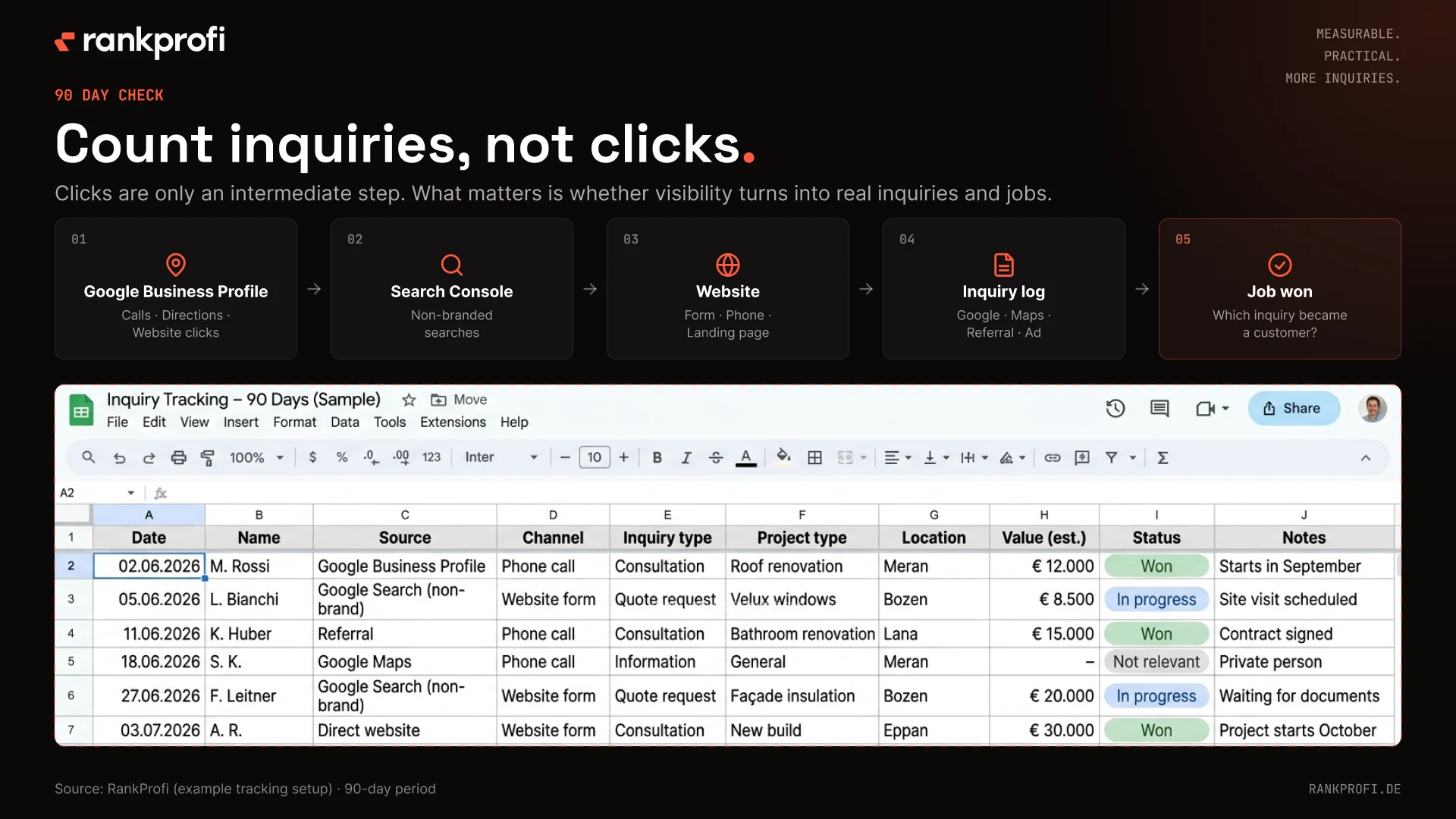The width and height of the screenshot is (1456, 819).
Task: Open the Extensions menu
Action: point(453,422)
